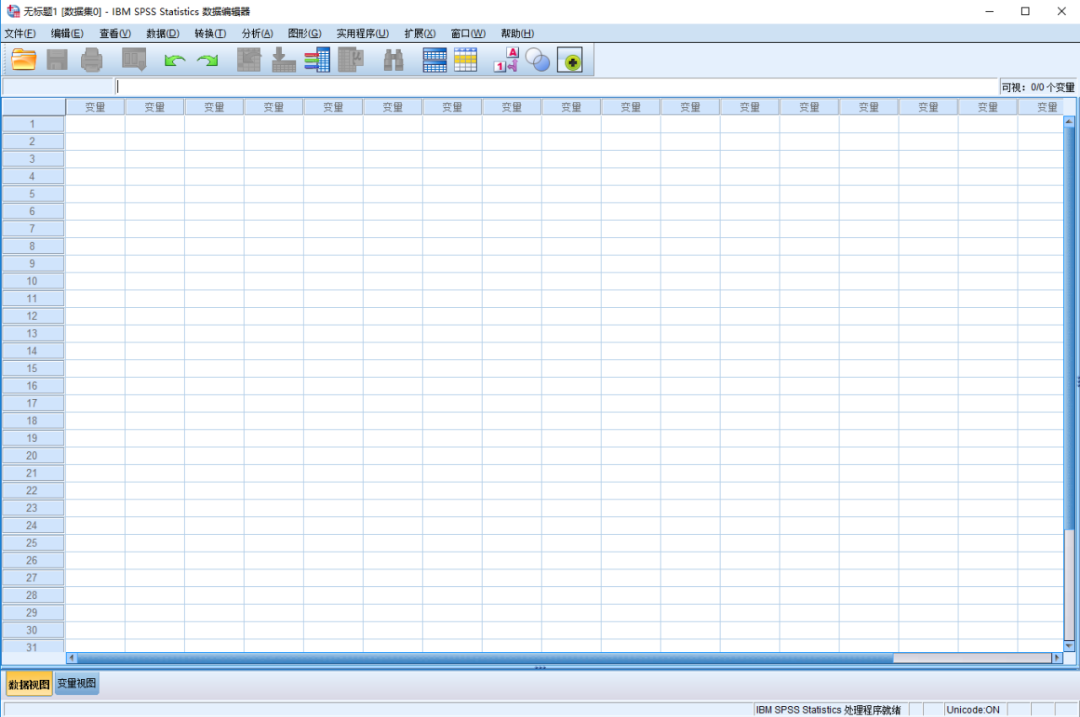Click the horizontal scrollbar right arrow
The image size is (1080, 717).
pos(1057,658)
